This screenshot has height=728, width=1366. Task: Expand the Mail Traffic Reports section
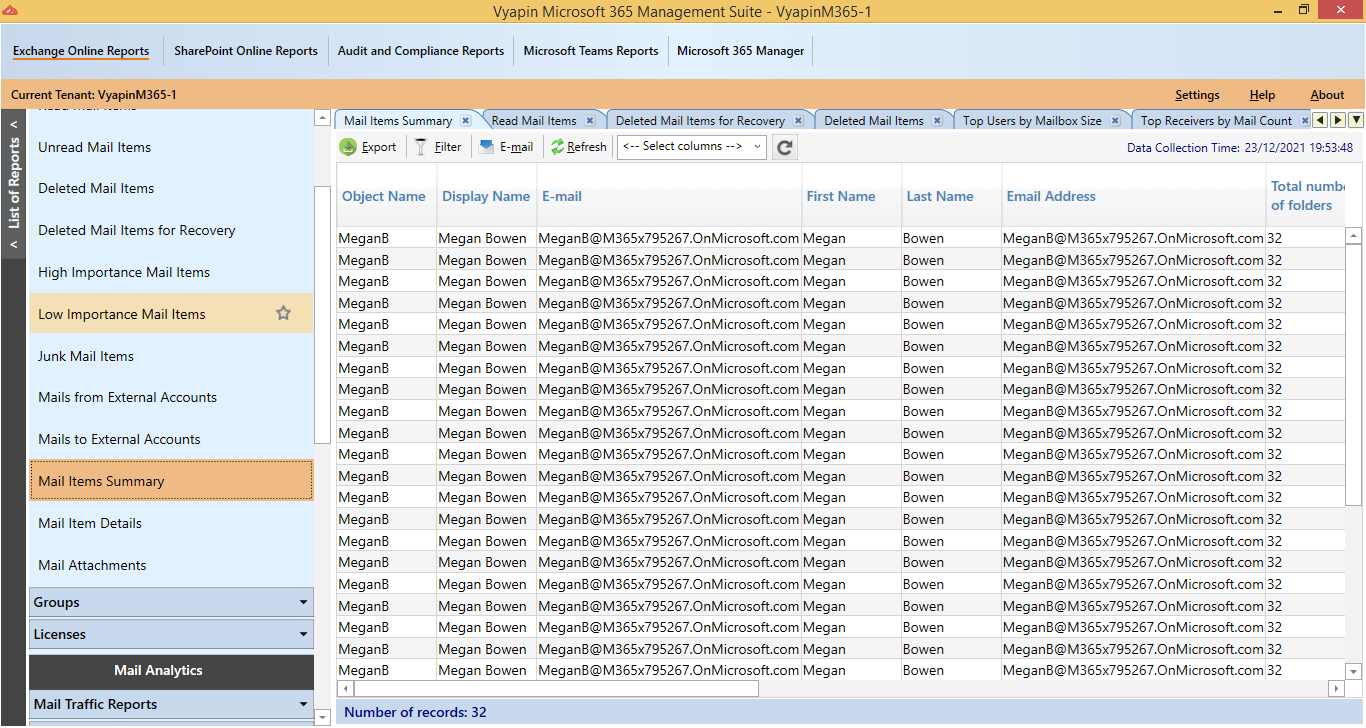point(171,704)
